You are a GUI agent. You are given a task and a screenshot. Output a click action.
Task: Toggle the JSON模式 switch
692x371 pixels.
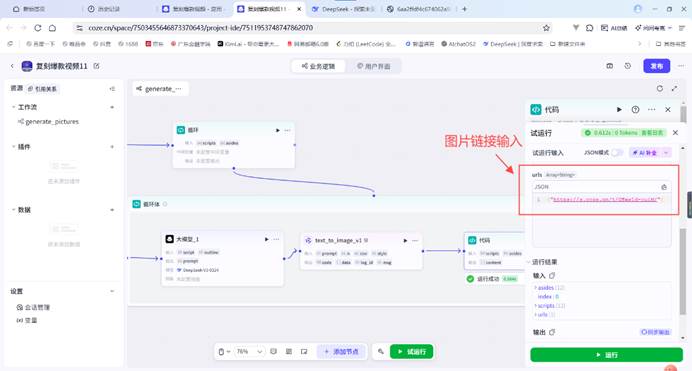tap(617, 153)
